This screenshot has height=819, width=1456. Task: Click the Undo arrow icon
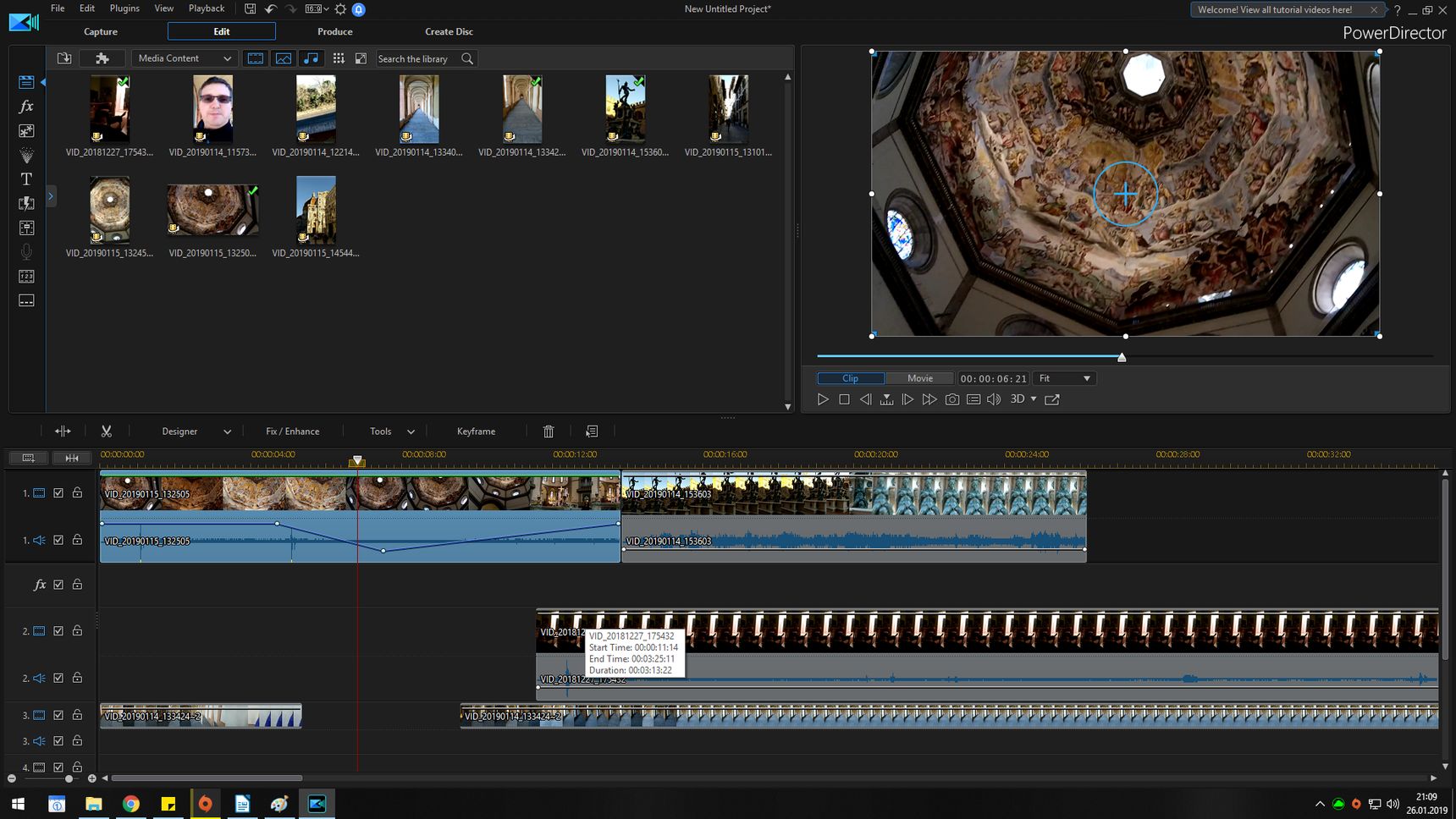(x=271, y=8)
